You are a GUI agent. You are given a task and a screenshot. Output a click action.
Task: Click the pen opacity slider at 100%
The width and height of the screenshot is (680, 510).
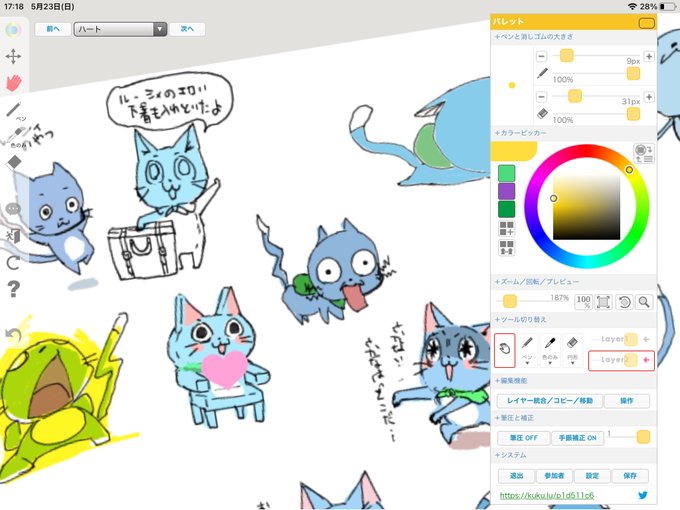point(633,74)
